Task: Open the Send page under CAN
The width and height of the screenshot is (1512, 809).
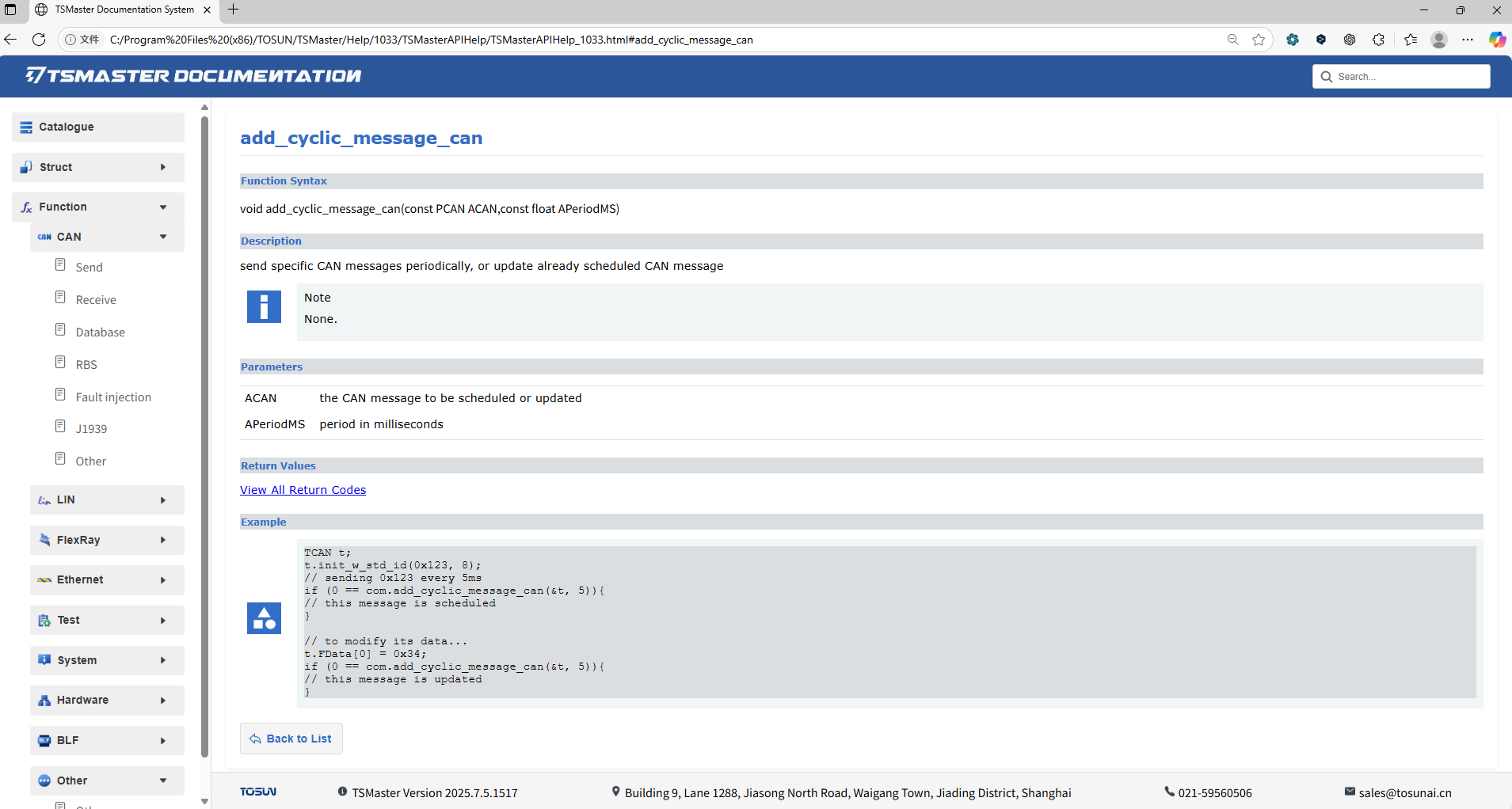Action: 89,268
